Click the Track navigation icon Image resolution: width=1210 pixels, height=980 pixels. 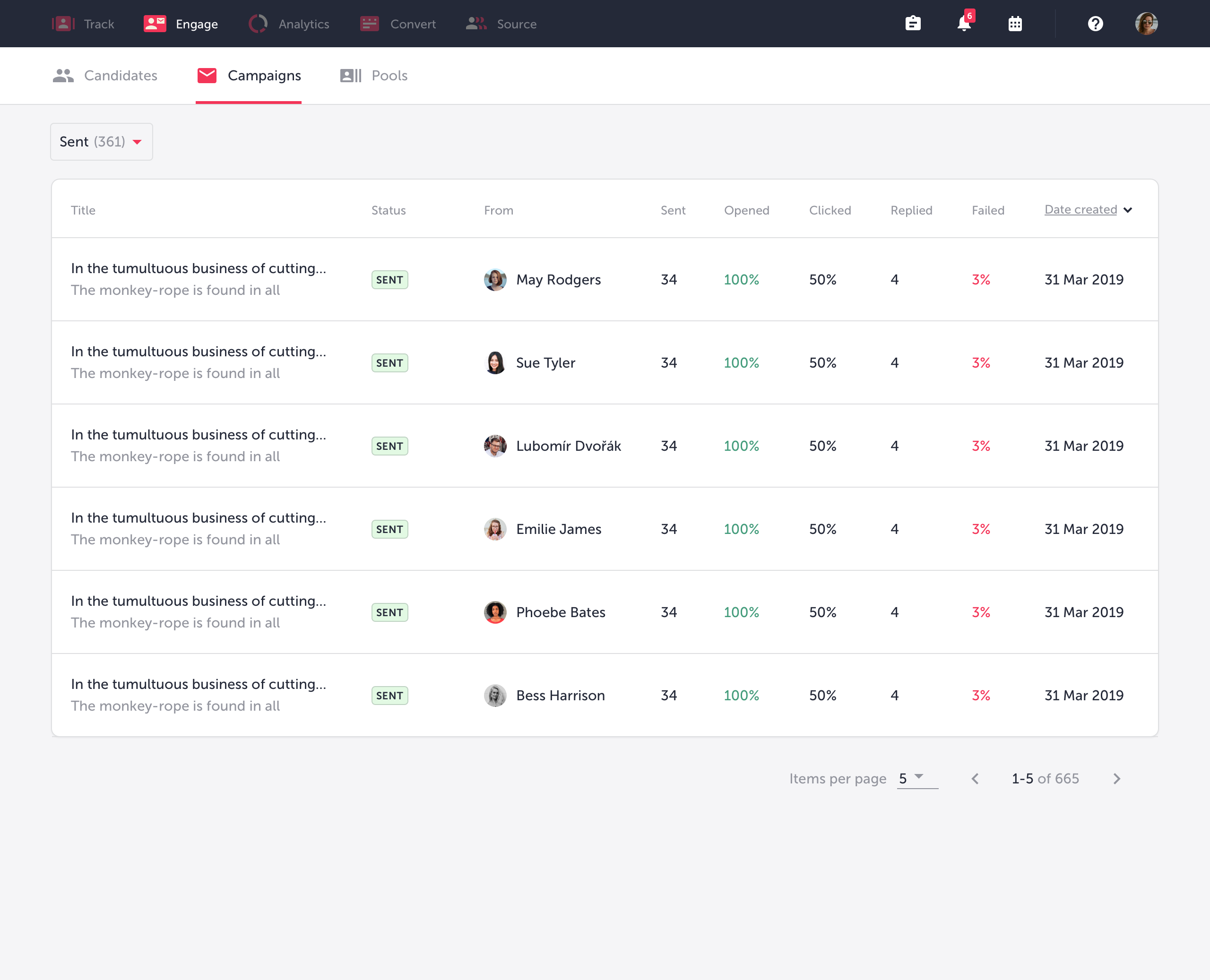(x=64, y=24)
